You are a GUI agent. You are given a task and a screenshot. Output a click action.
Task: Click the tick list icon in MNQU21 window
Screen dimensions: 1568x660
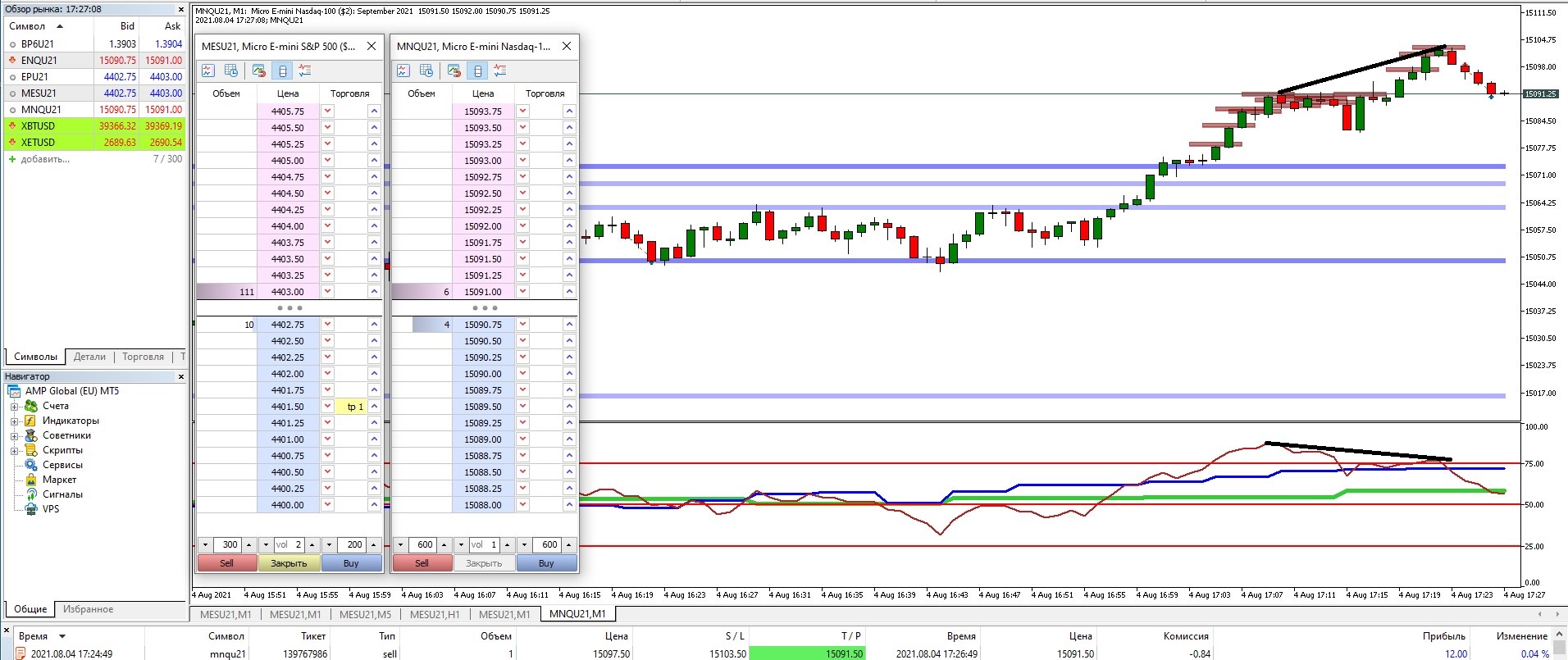500,71
